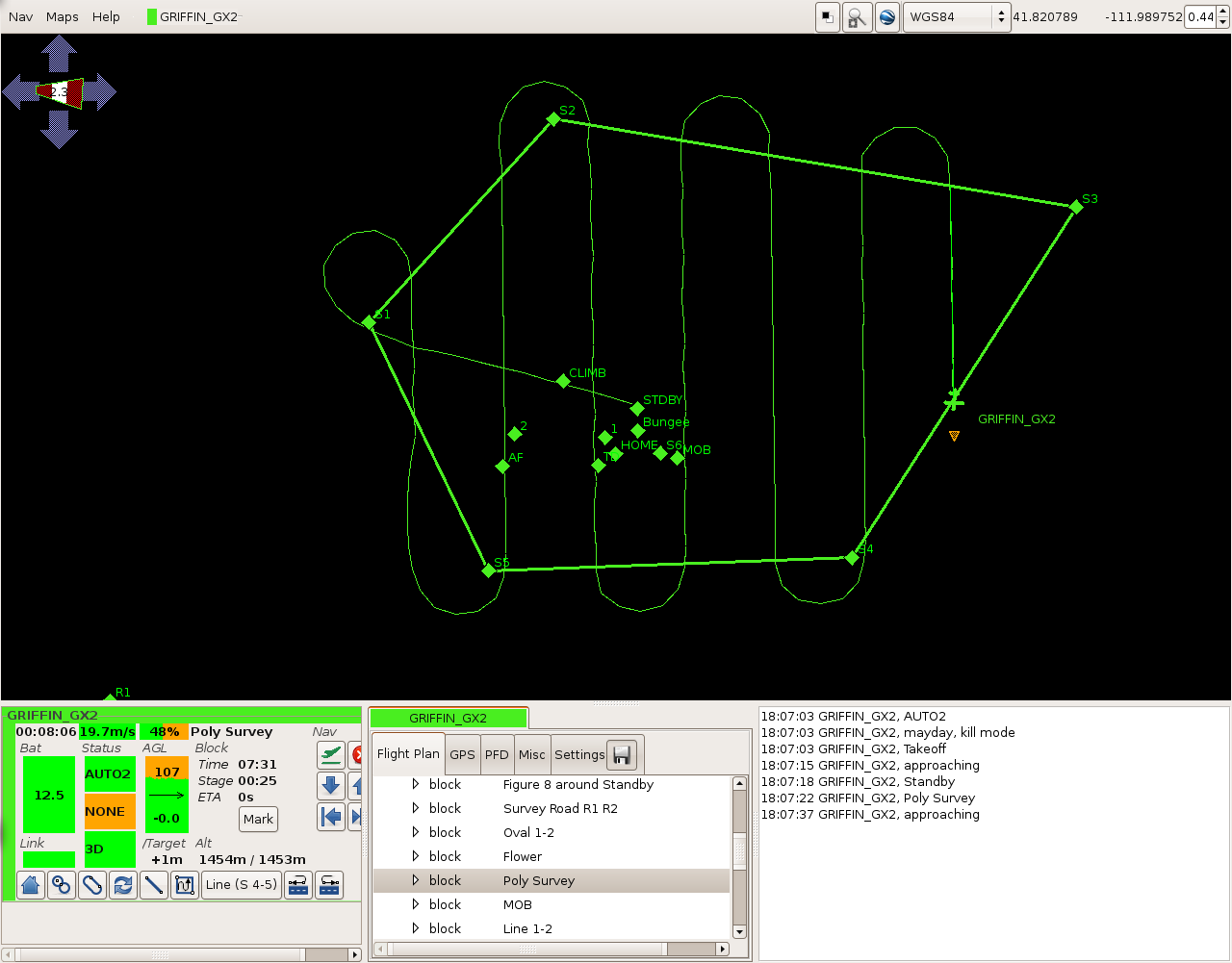Click the flight plan vertical scrollbar down arrow
The height and width of the screenshot is (963, 1232).
pos(739,931)
